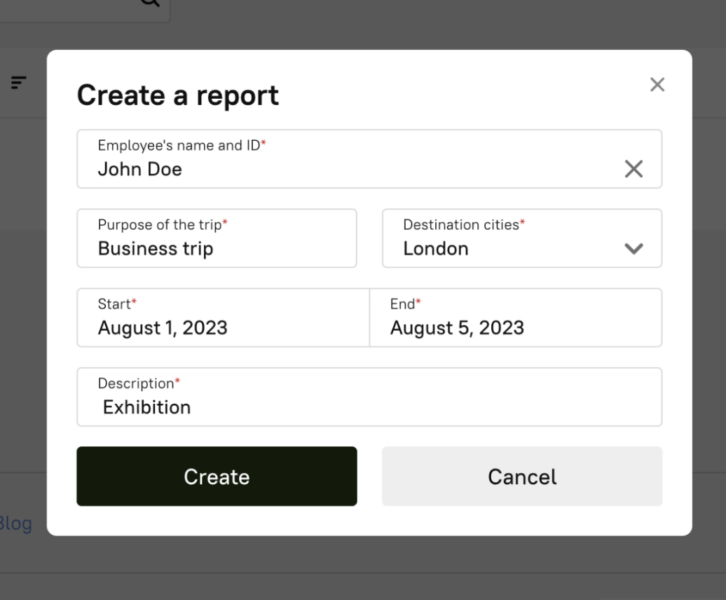Open the Blog link behind the dialog

(x=15, y=523)
